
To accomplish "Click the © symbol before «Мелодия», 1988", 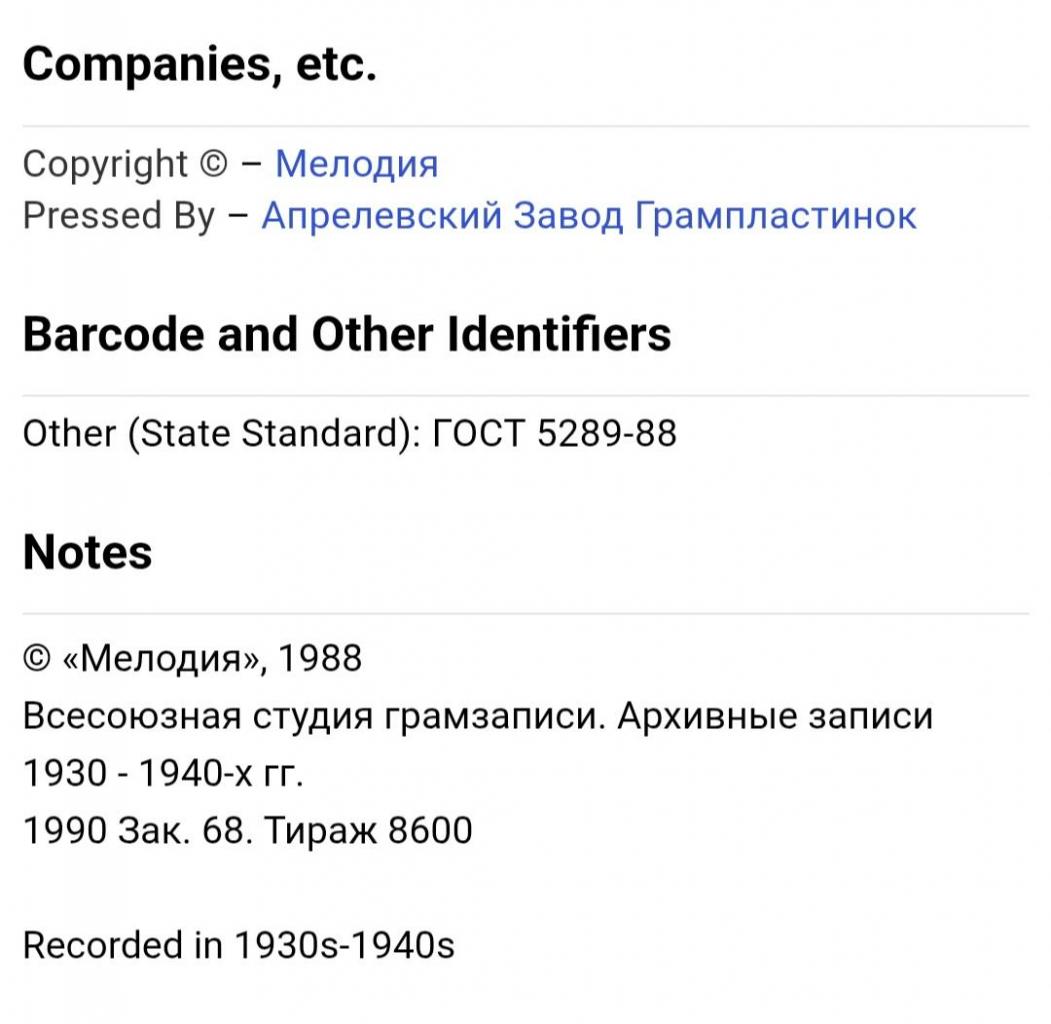I will pyautogui.click(x=37, y=658).
